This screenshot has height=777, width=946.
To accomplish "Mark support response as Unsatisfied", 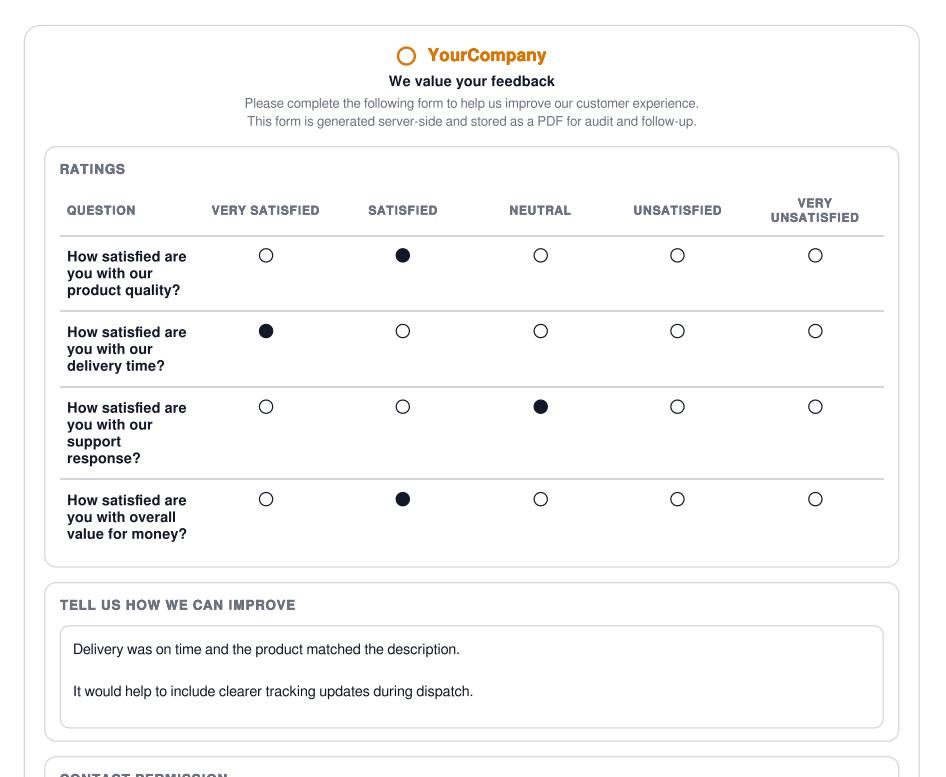I will (x=678, y=407).
